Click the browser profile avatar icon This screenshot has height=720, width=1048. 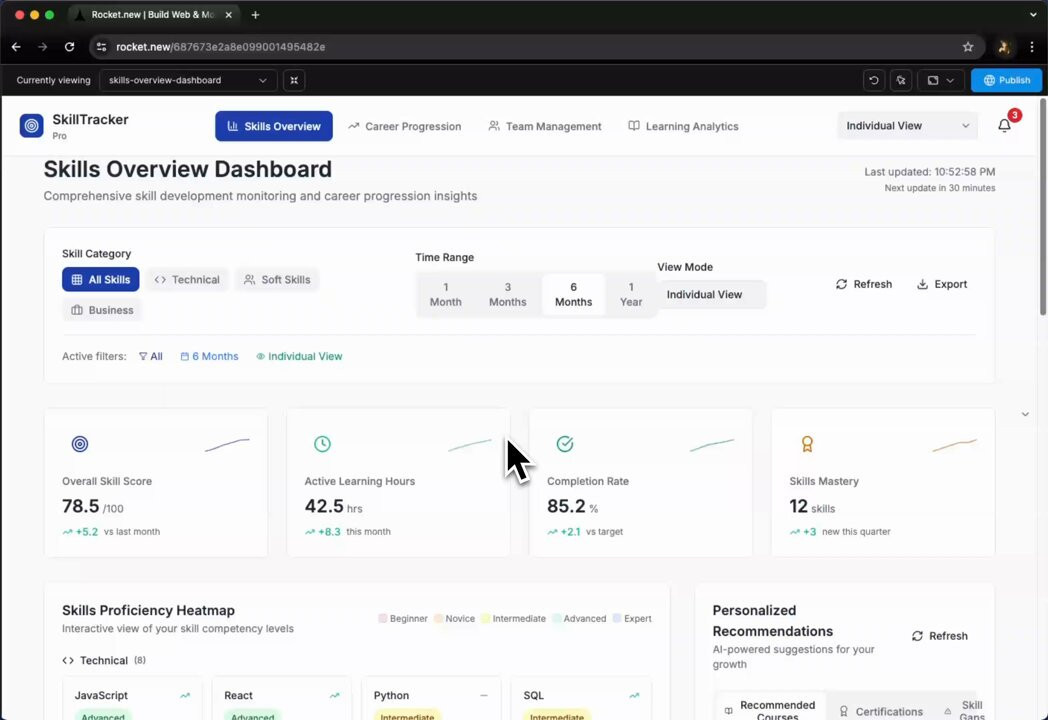[1003, 47]
